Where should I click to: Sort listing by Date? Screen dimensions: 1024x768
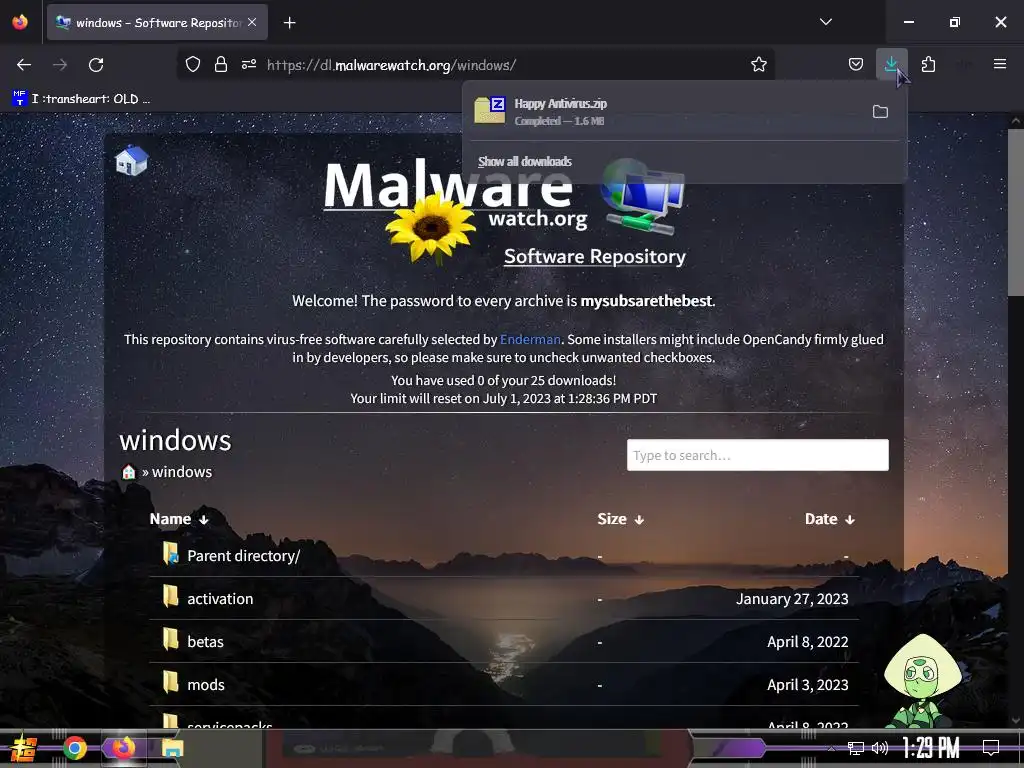829,519
